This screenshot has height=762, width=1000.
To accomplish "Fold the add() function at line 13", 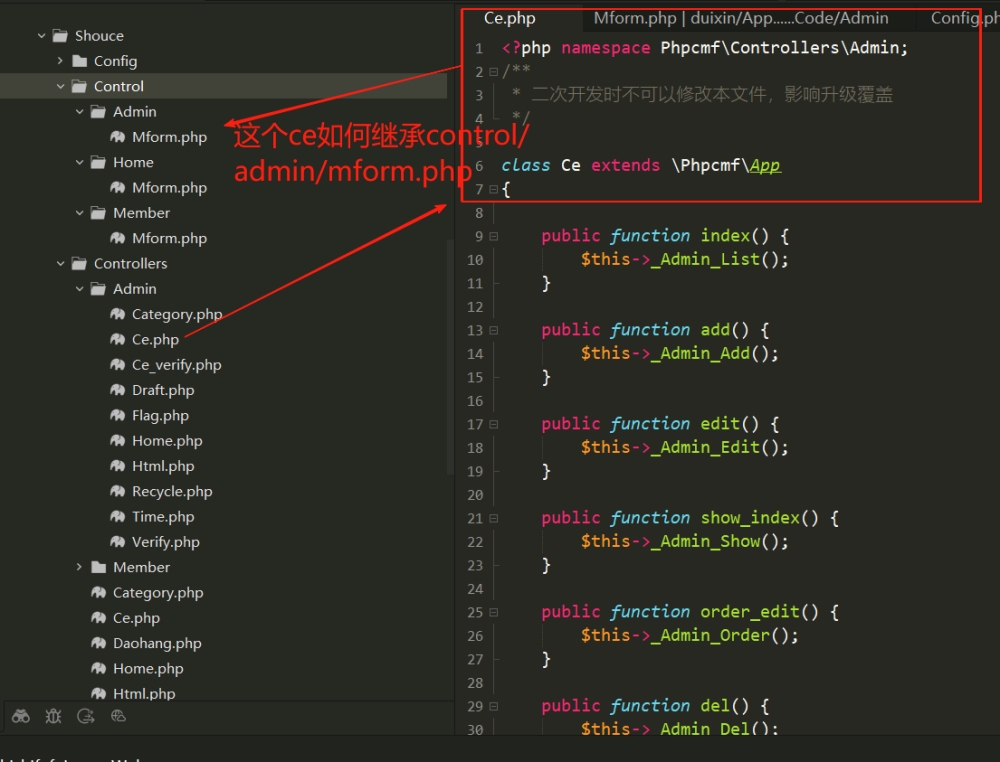I will pyautogui.click(x=494, y=330).
